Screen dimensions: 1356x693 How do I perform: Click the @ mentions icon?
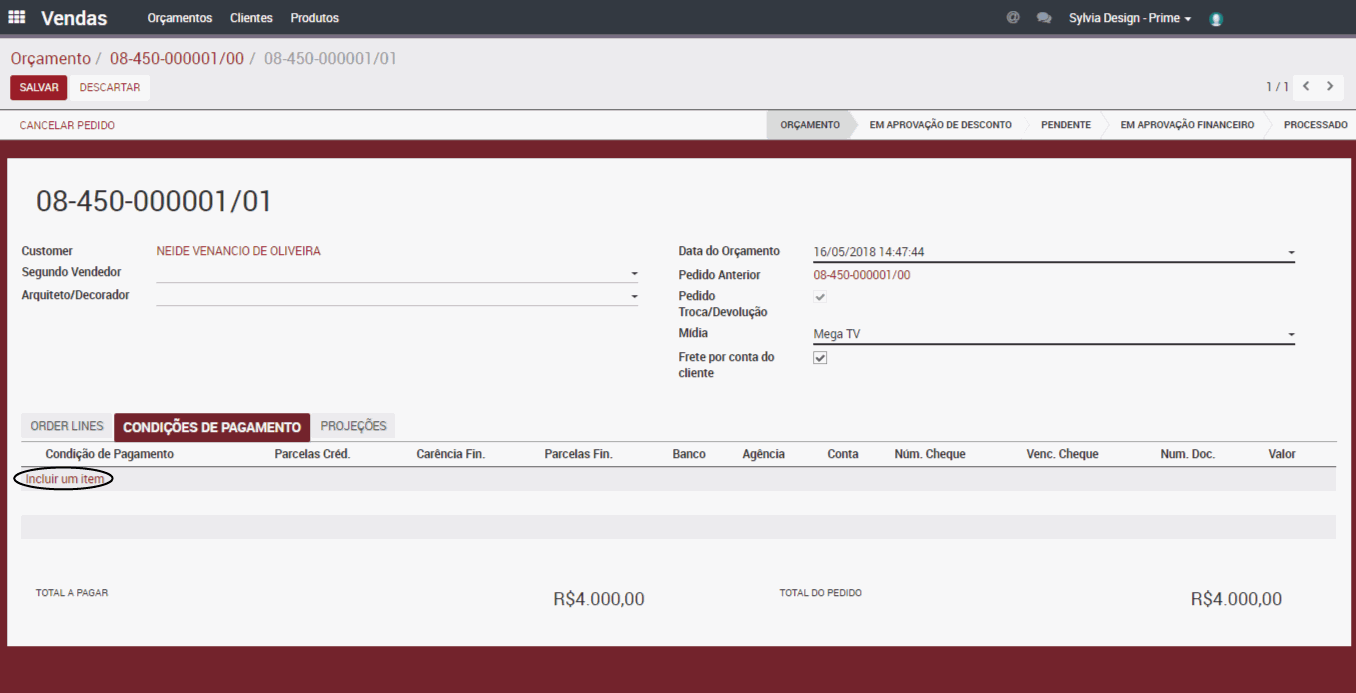pyautogui.click(x=1013, y=18)
